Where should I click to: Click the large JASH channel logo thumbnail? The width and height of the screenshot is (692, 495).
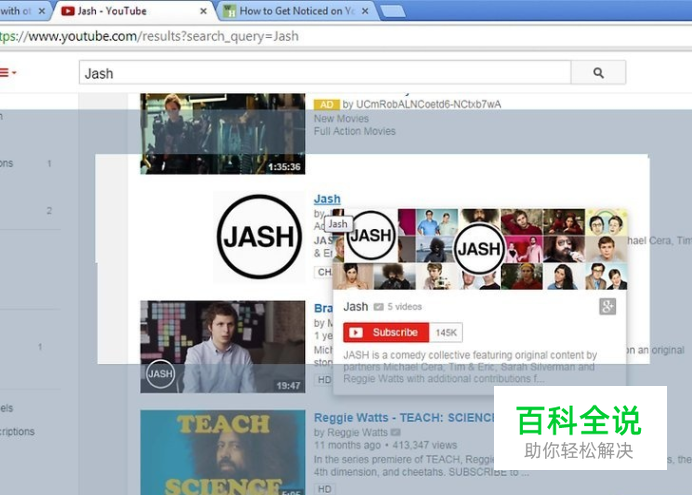[260, 236]
